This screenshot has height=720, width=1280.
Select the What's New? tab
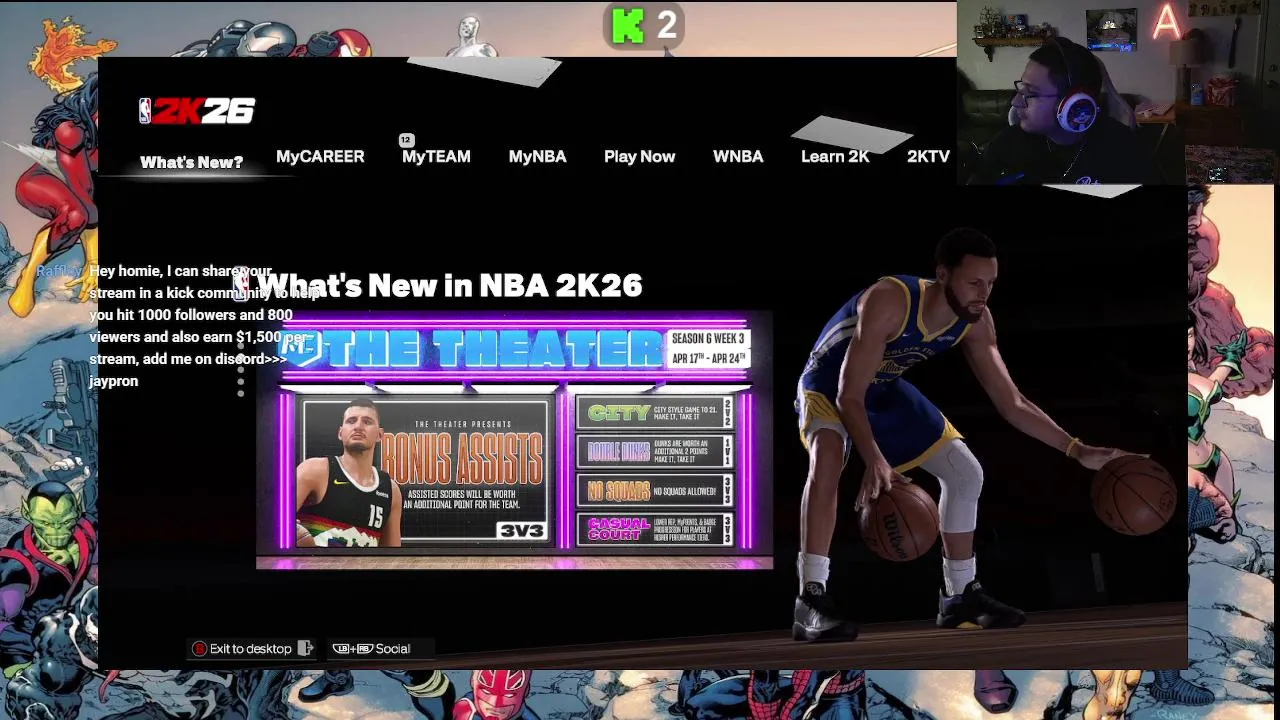(x=191, y=162)
